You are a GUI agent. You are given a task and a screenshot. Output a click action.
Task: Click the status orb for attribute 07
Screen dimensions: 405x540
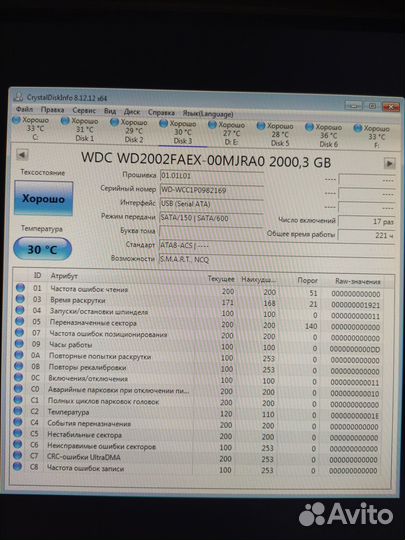(19, 332)
